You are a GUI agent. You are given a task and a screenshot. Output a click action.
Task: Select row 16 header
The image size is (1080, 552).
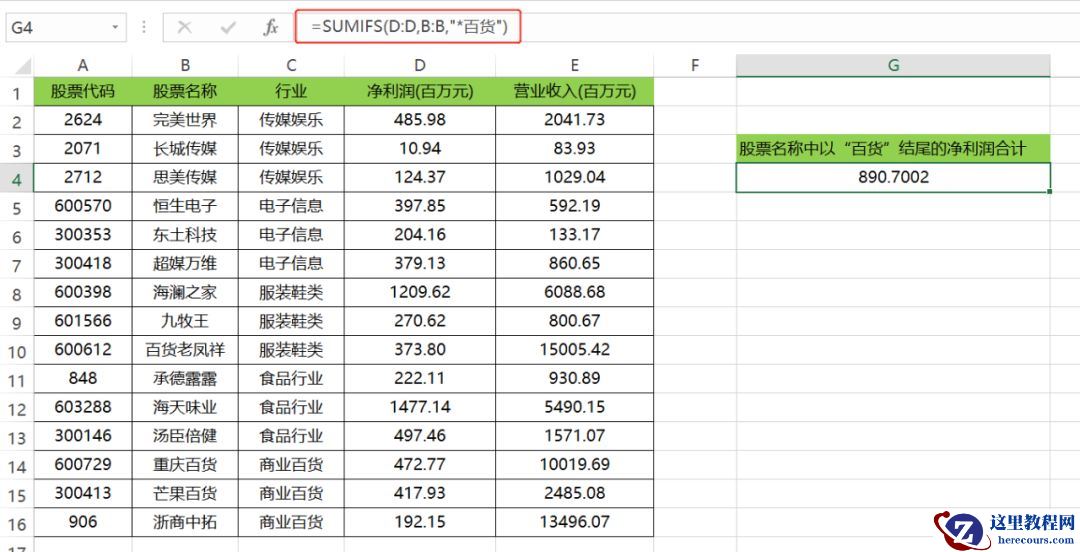17,524
